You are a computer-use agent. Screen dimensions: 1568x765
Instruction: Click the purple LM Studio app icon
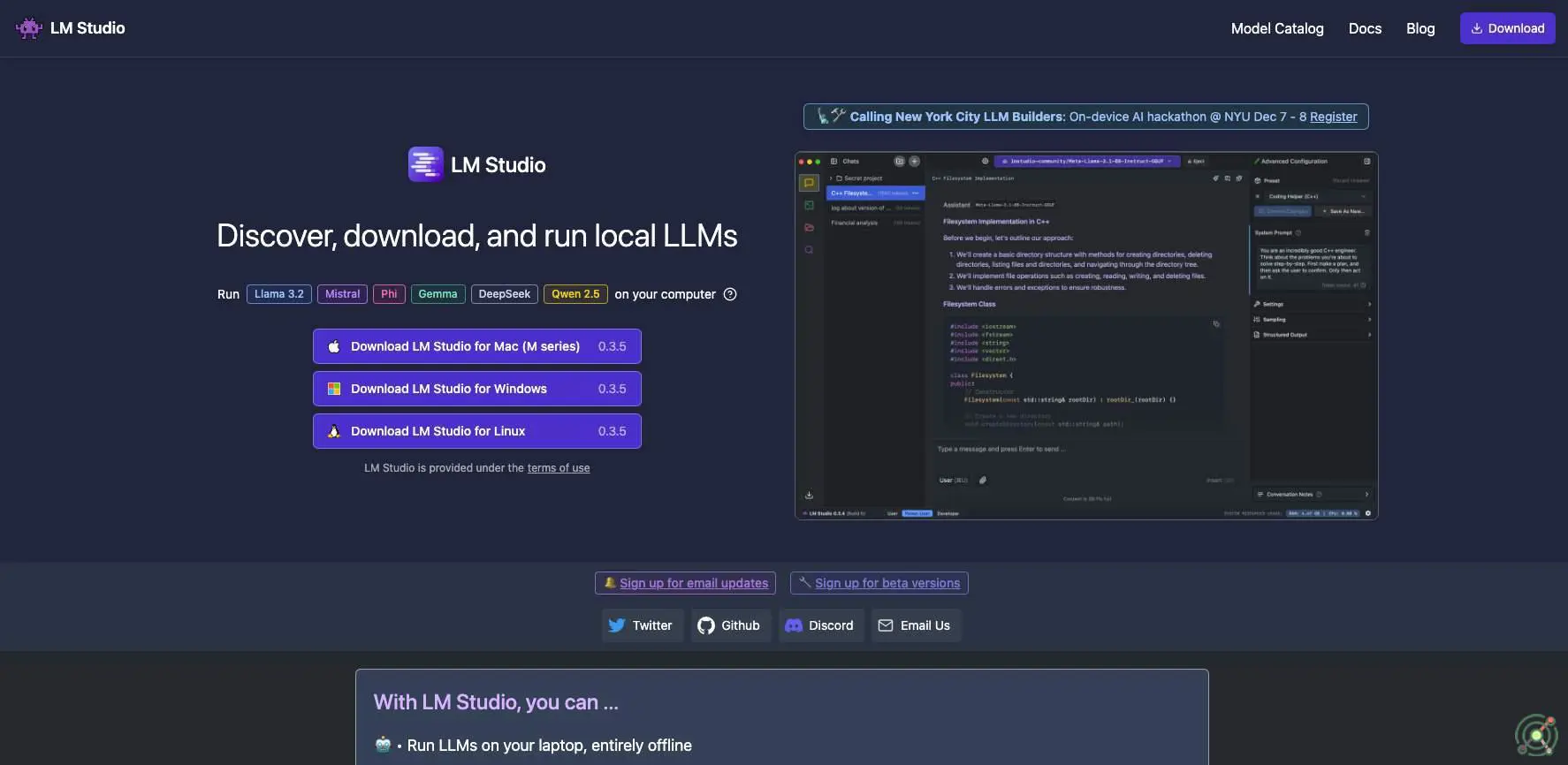(x=425, y=164)
